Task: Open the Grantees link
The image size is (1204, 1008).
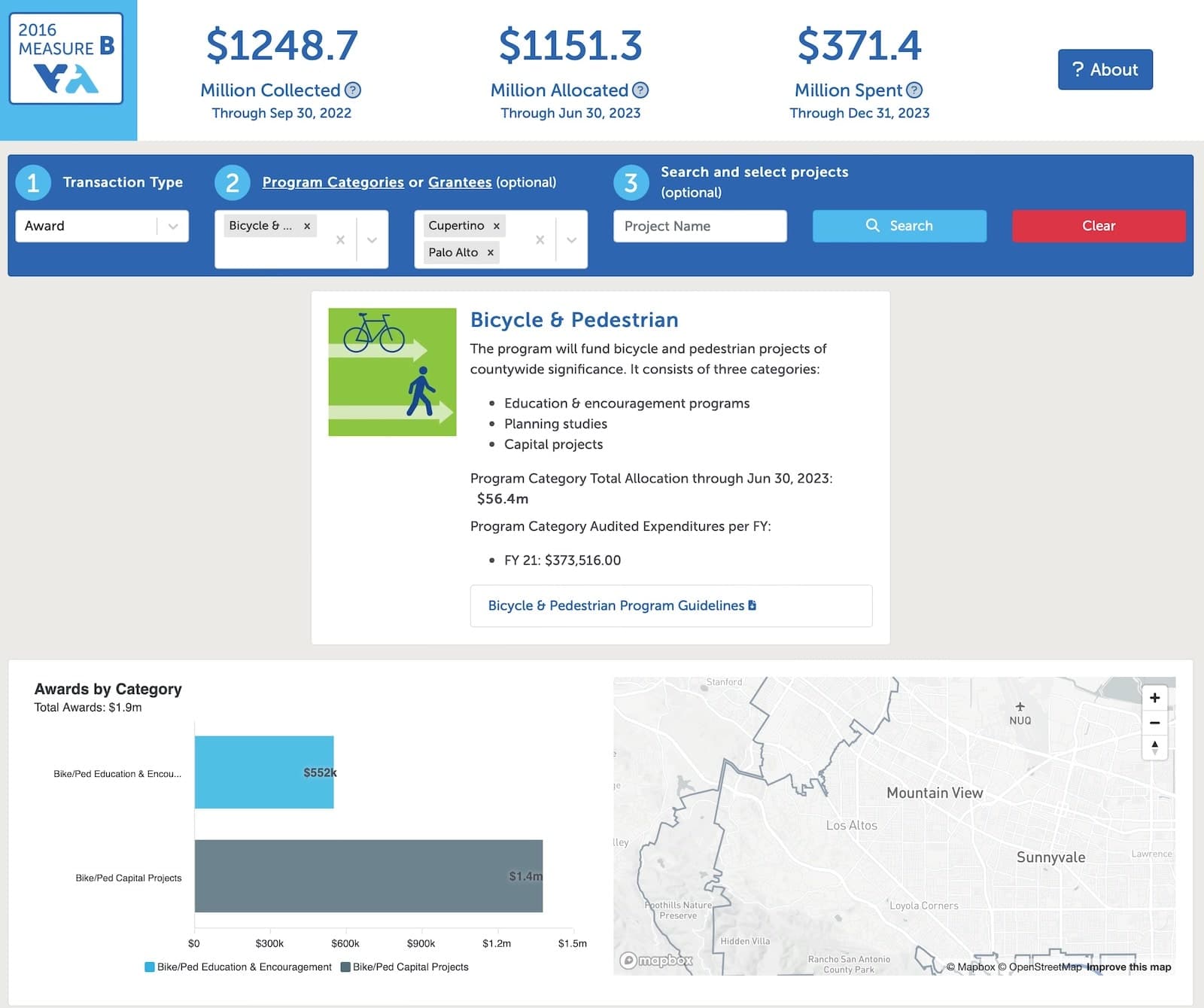Action: pyautogui.click(x=460, y=182)
